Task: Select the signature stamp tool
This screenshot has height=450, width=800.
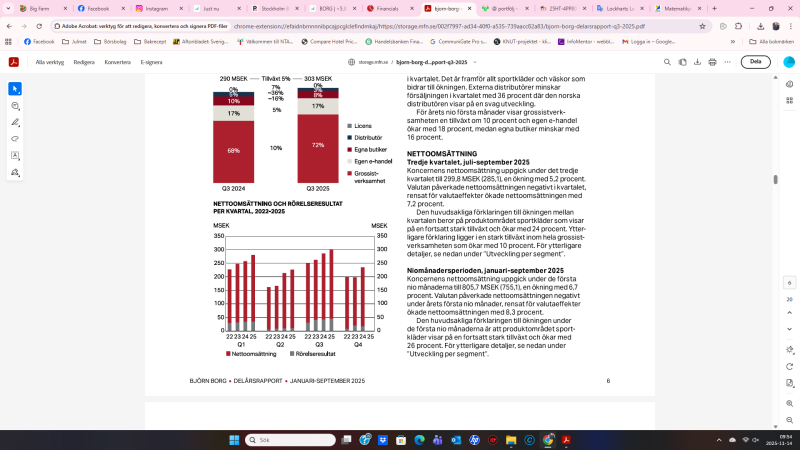Action: 15,172
